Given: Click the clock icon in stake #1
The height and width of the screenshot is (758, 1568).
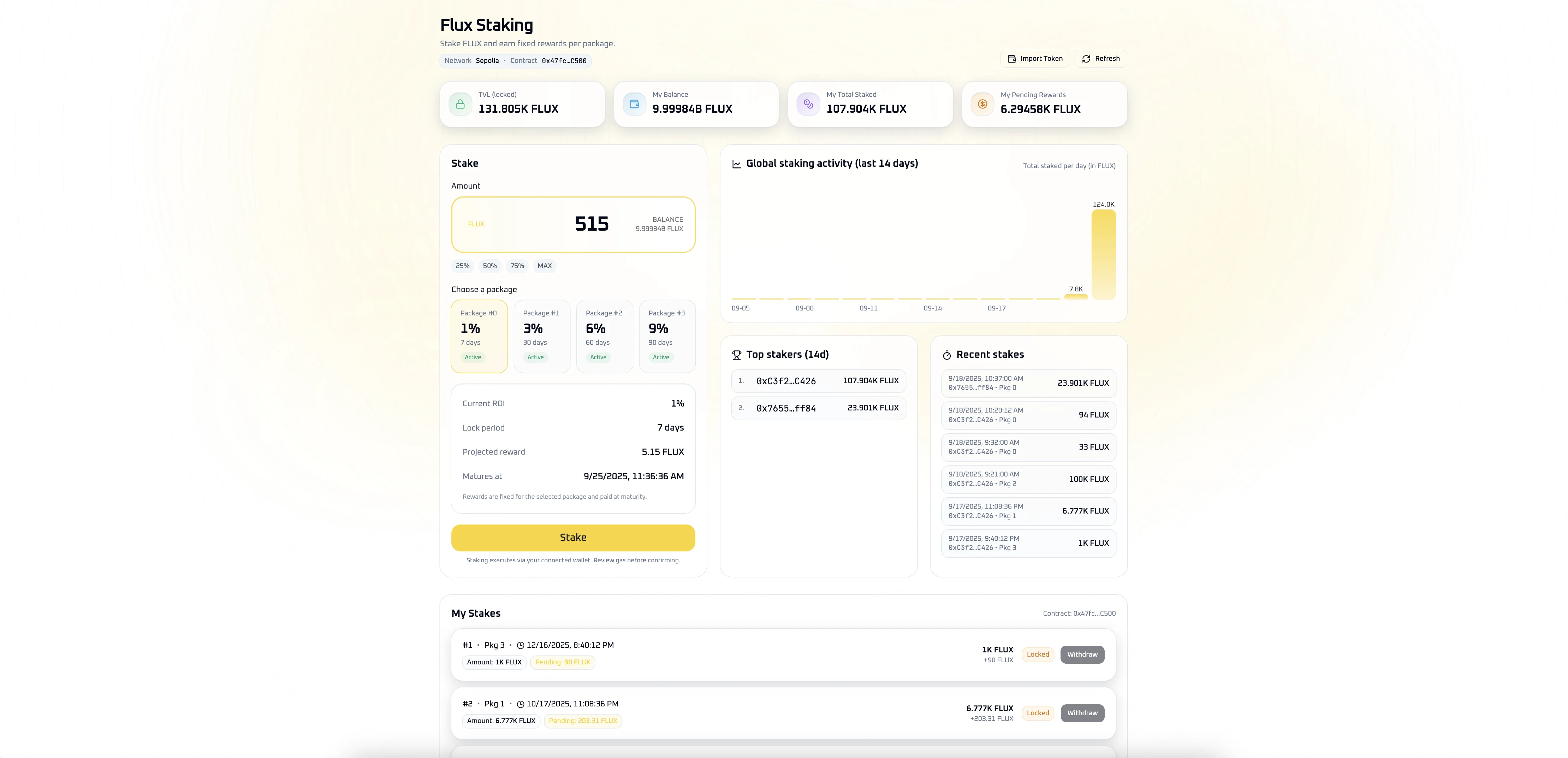Looking at the screenshot, I should pos(521,645).
